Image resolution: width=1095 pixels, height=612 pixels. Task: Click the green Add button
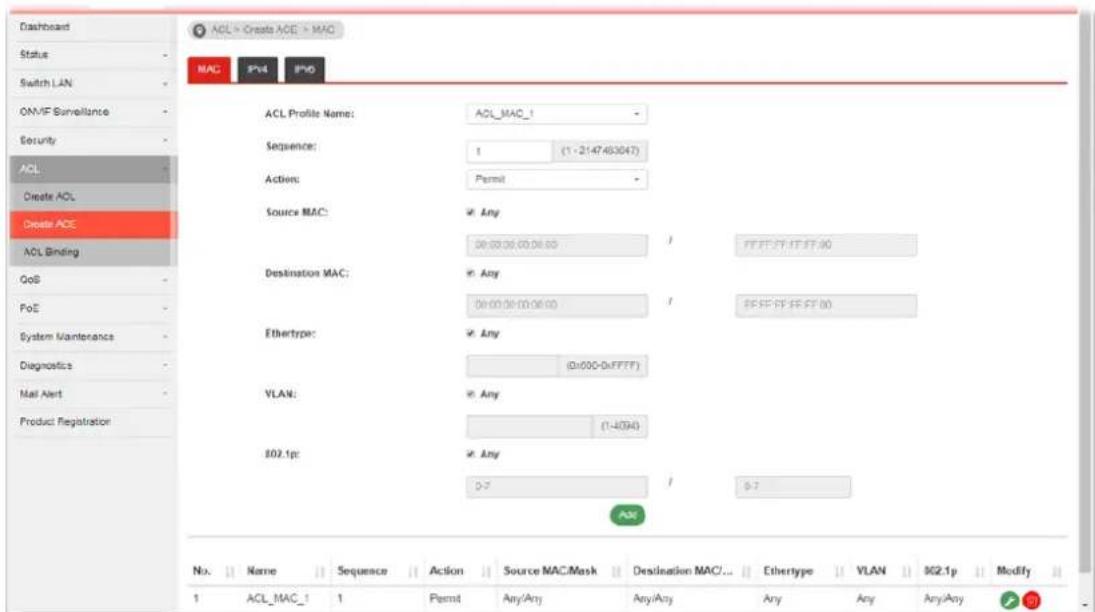click(627, 515)
